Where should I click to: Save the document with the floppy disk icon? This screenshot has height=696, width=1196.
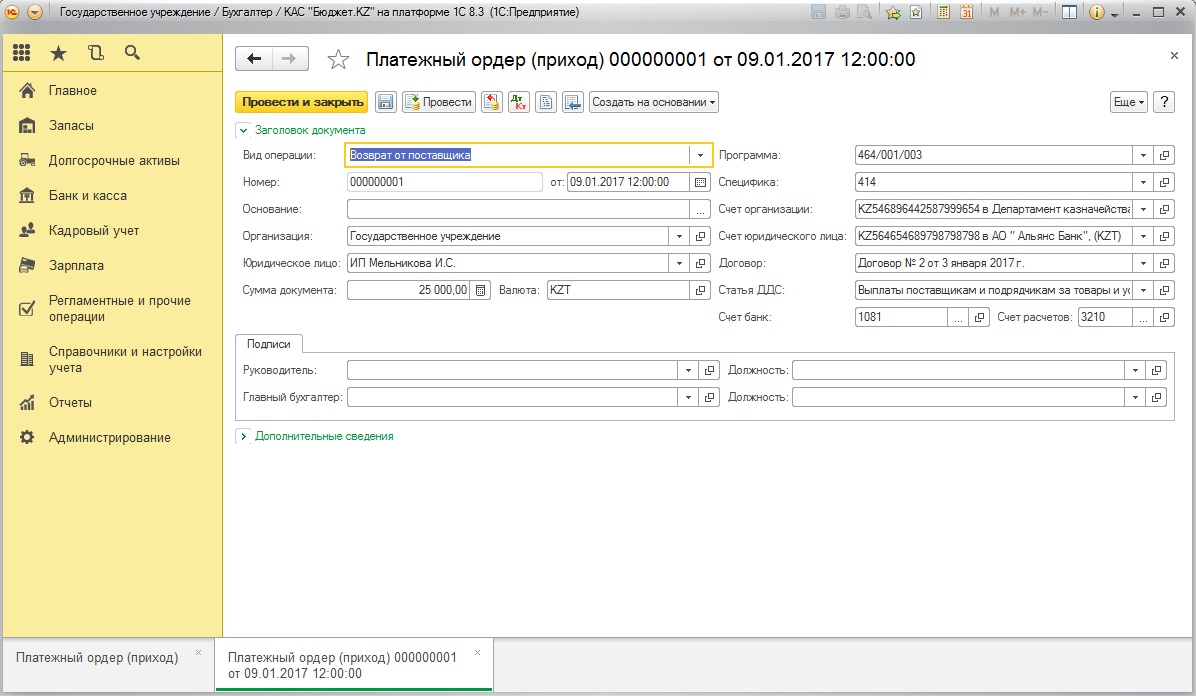coord(385,102)
